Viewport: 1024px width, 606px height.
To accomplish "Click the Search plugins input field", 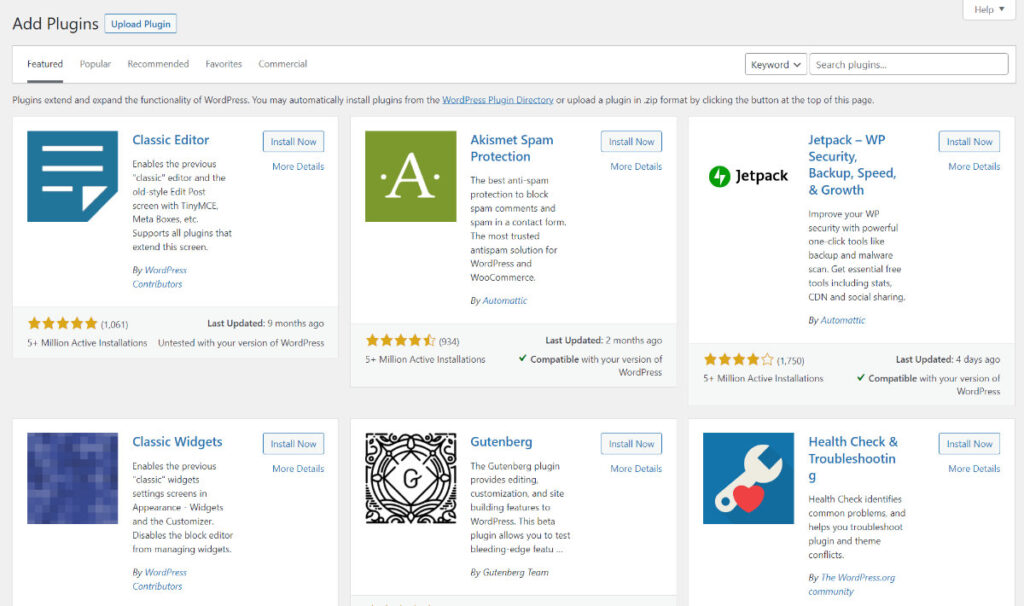I will (908, 65).
